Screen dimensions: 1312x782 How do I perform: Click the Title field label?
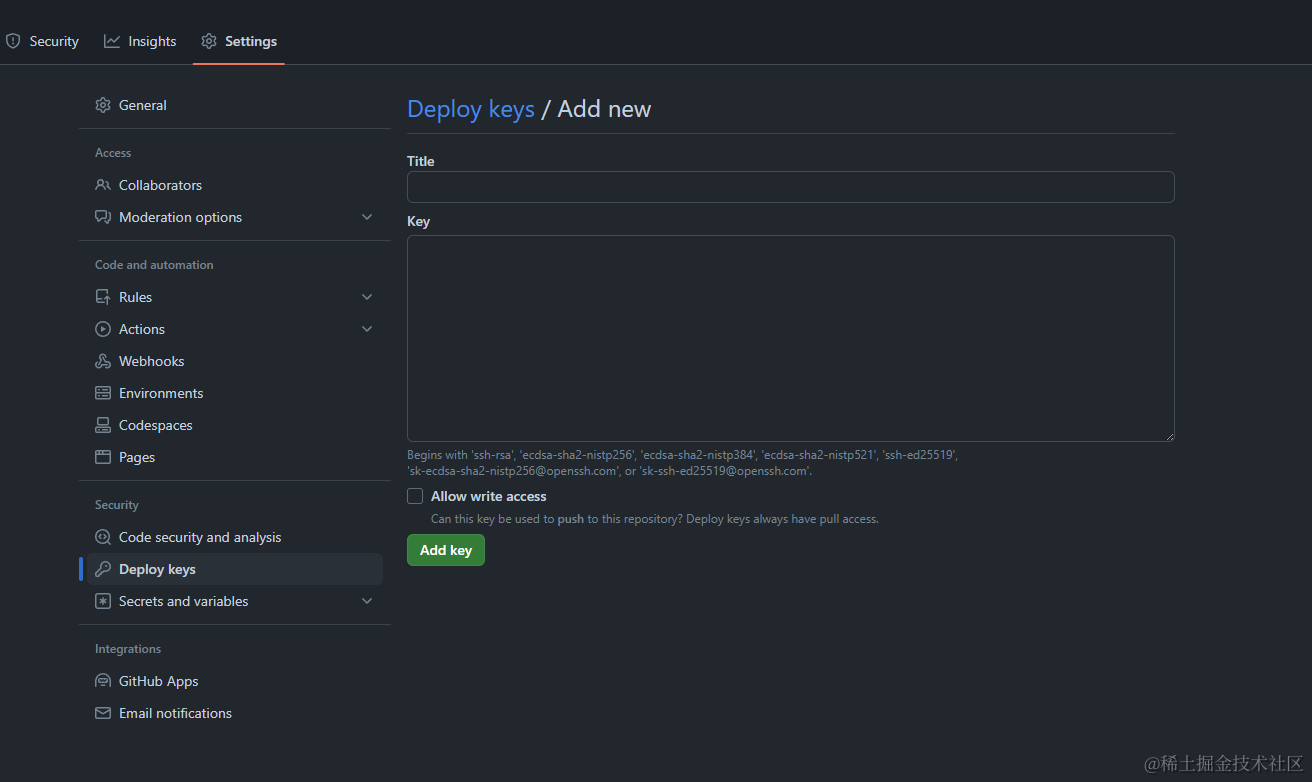click(421, 161)
